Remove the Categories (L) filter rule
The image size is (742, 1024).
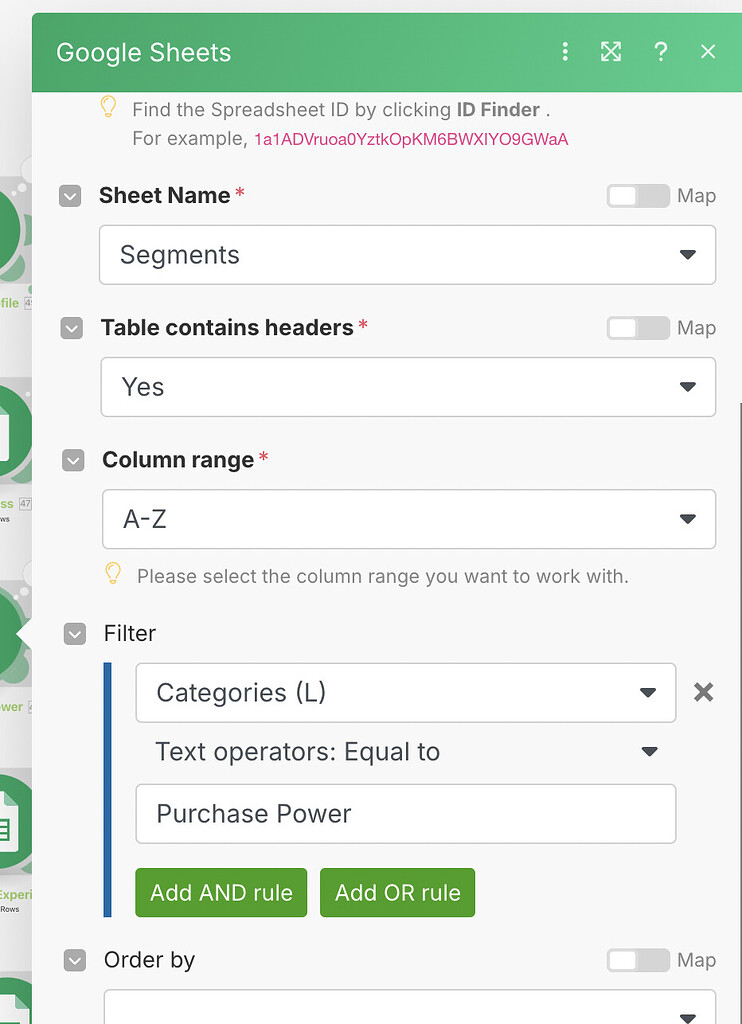(703, 691)
